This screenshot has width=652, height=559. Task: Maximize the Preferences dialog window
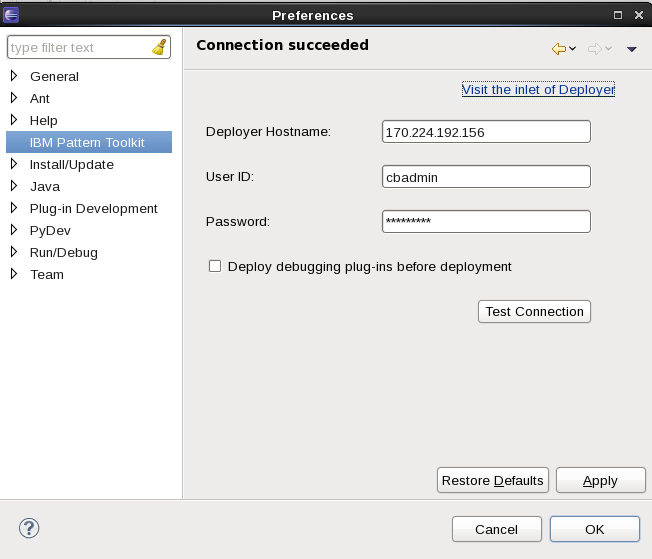tap(618, 15)
